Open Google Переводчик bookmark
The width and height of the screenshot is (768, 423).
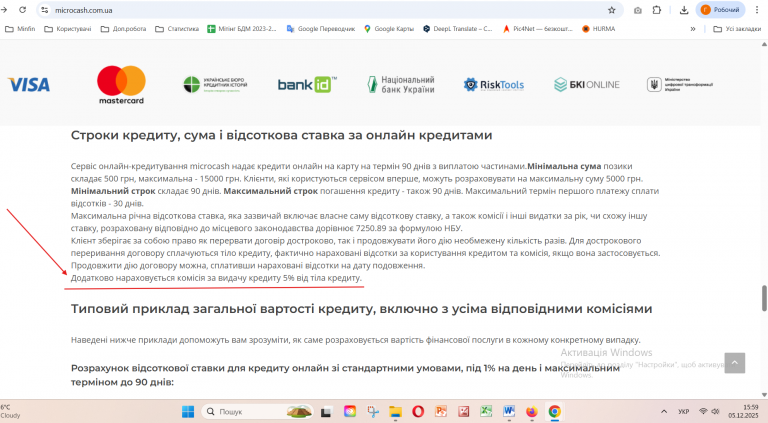coord(321,29)
